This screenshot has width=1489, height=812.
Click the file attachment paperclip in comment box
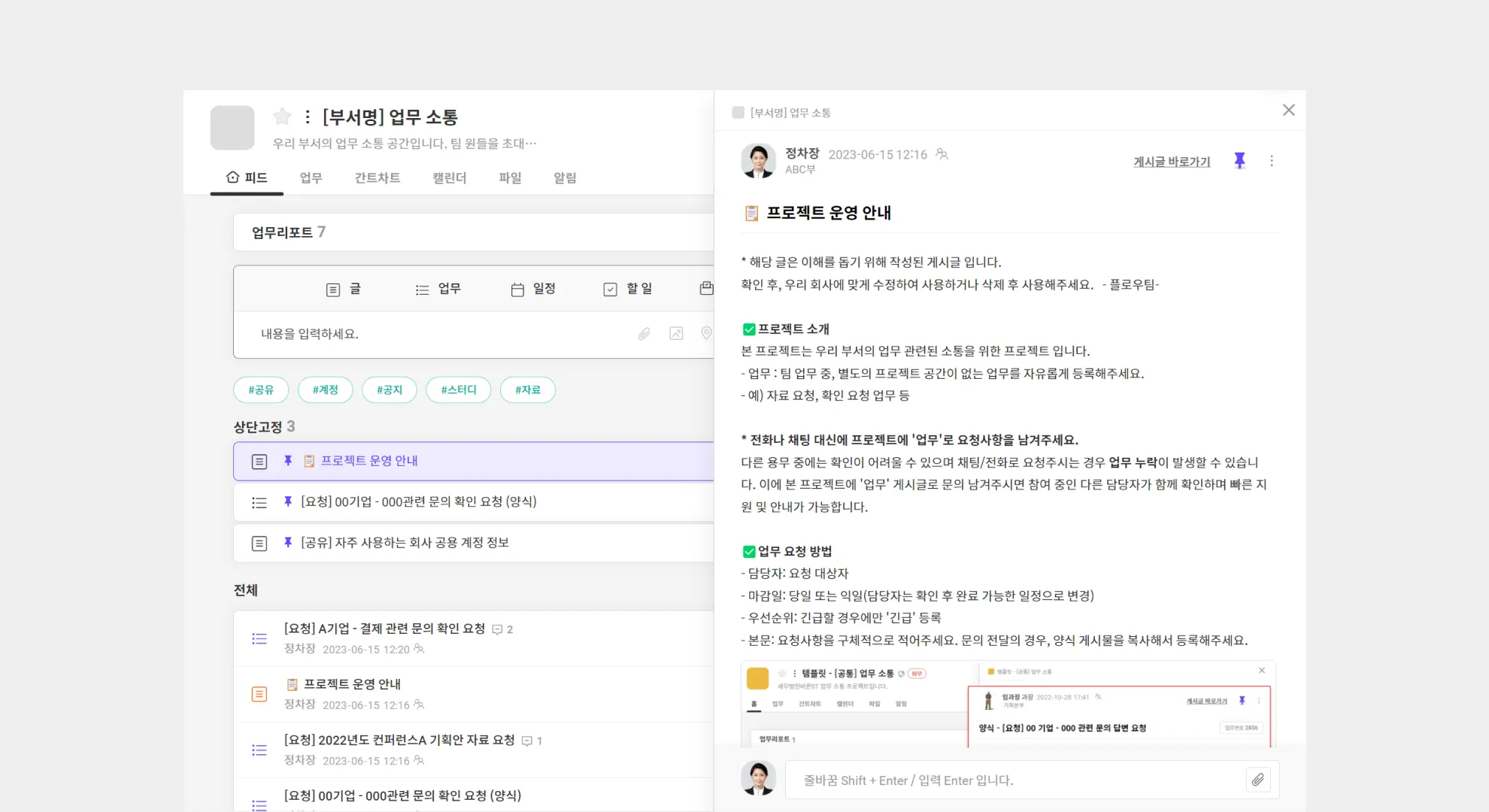1258,780
